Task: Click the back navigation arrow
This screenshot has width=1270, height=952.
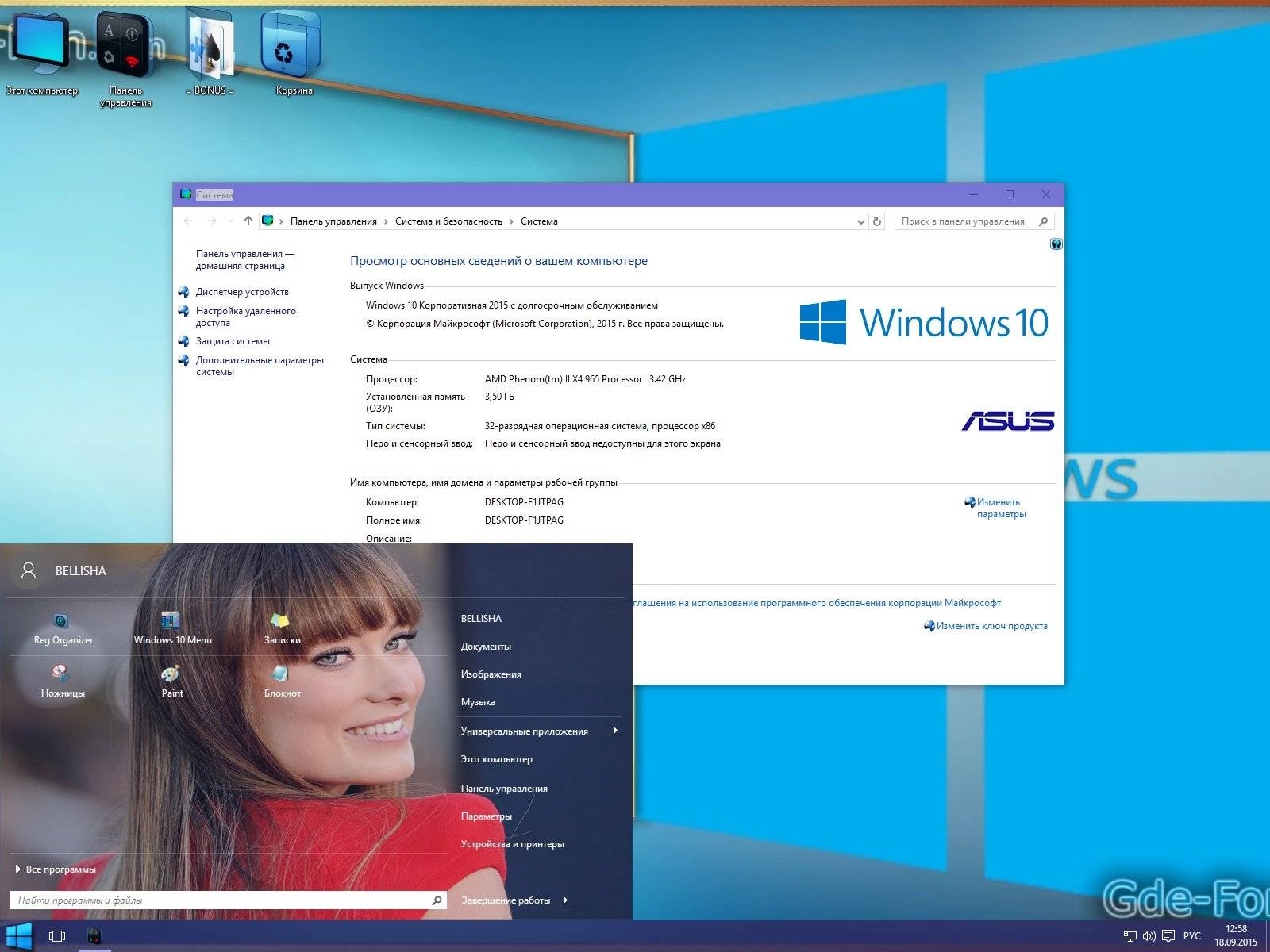Action: click(188, 221)
